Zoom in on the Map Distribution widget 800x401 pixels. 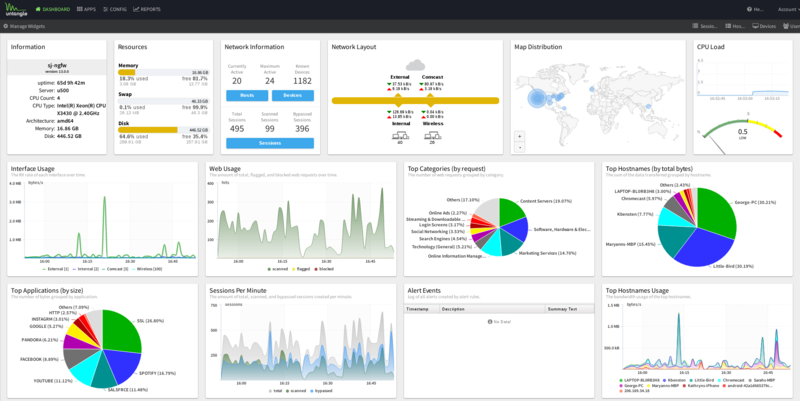click(x=518, y=135)
